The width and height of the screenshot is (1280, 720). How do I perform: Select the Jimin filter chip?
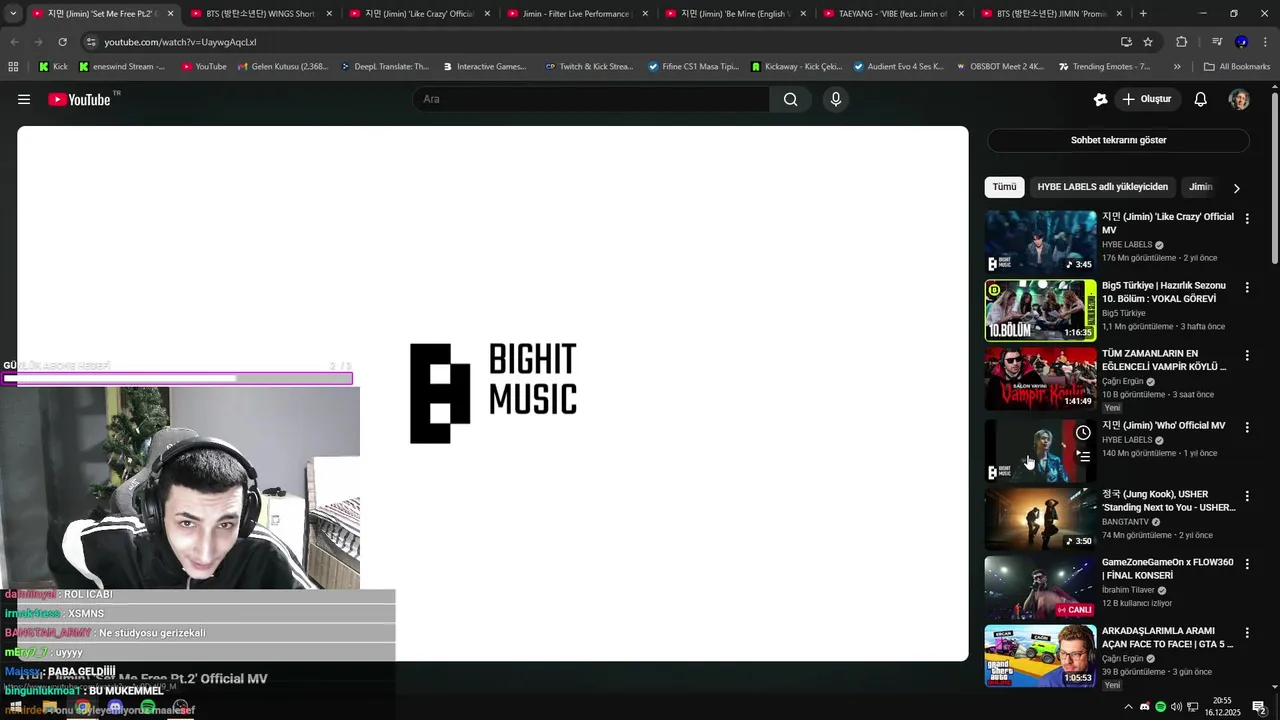[1200, 187]
